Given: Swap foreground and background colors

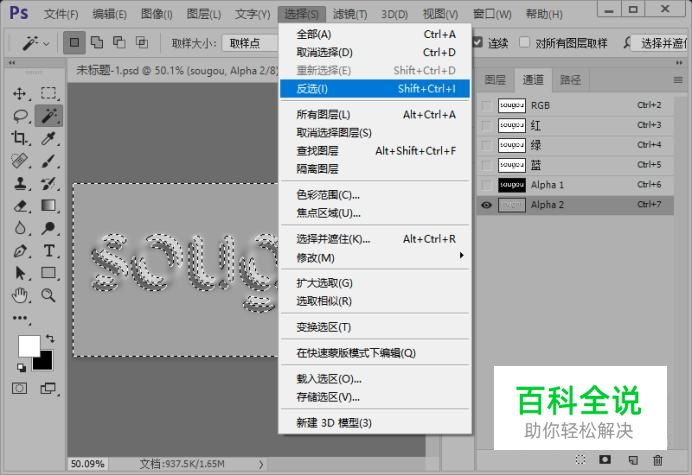Looking at the screenshot, I should (x=50, y=339).
